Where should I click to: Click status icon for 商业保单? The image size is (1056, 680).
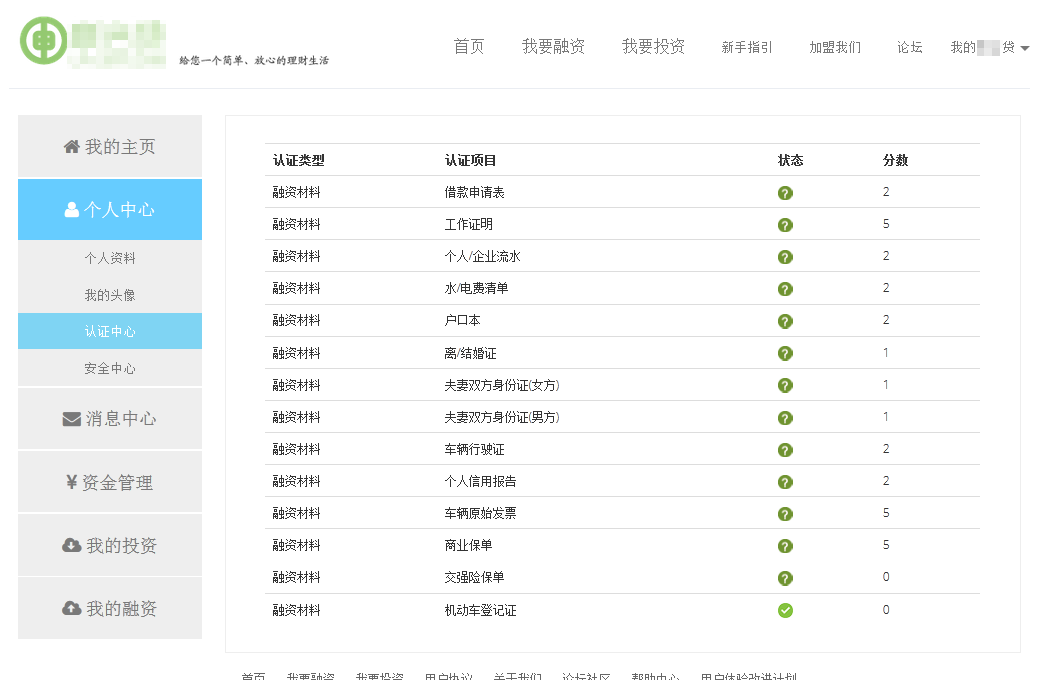[785, 546]
